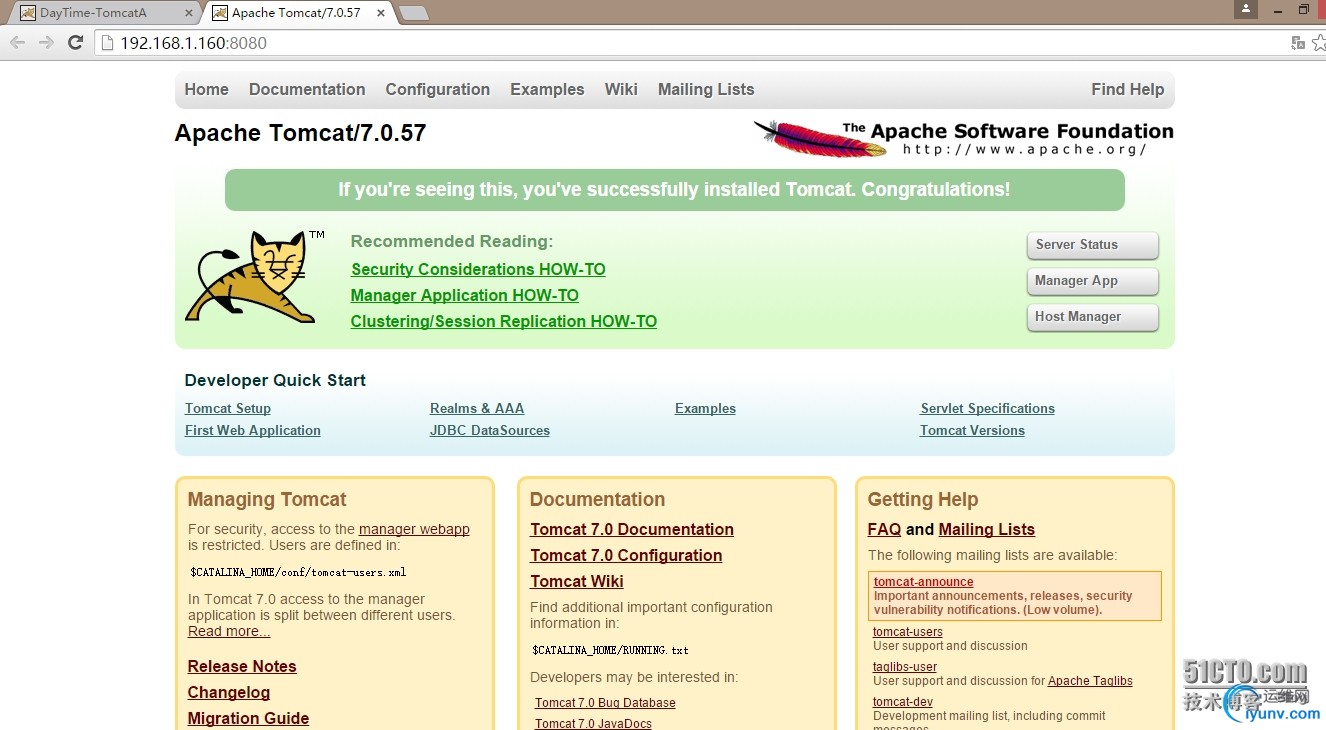The height and width of the screenshot is (730, 1326).
Task: Open Examples in the top navigation bar
Action: [x=547, y=89]
